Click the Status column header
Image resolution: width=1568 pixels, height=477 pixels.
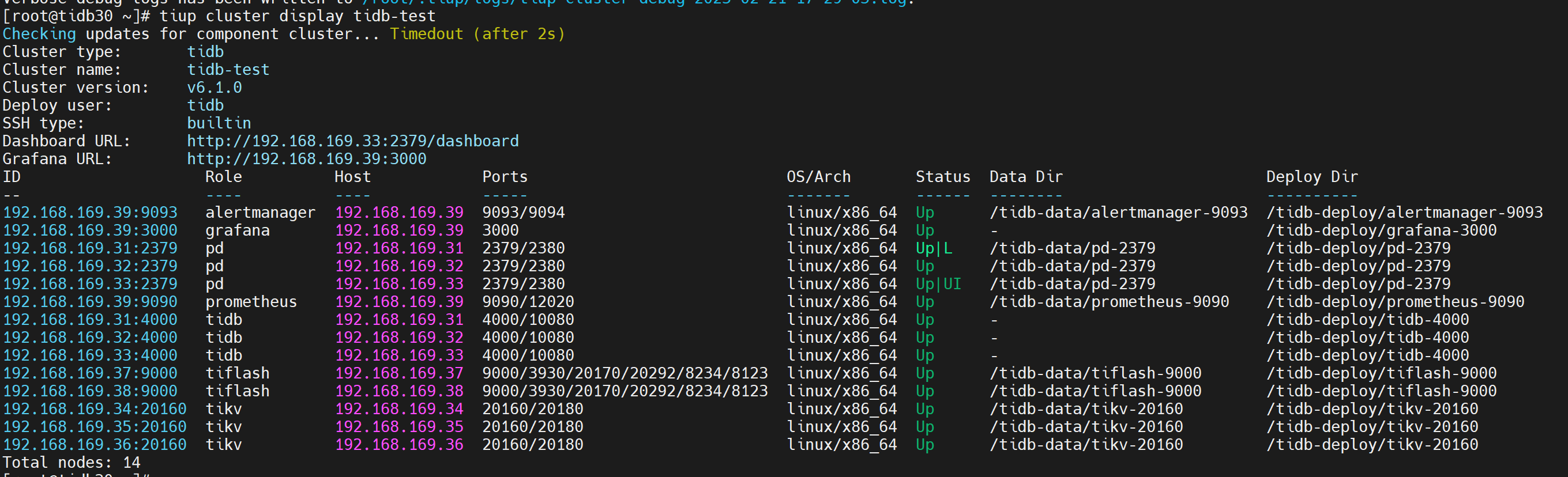(942, 177)
